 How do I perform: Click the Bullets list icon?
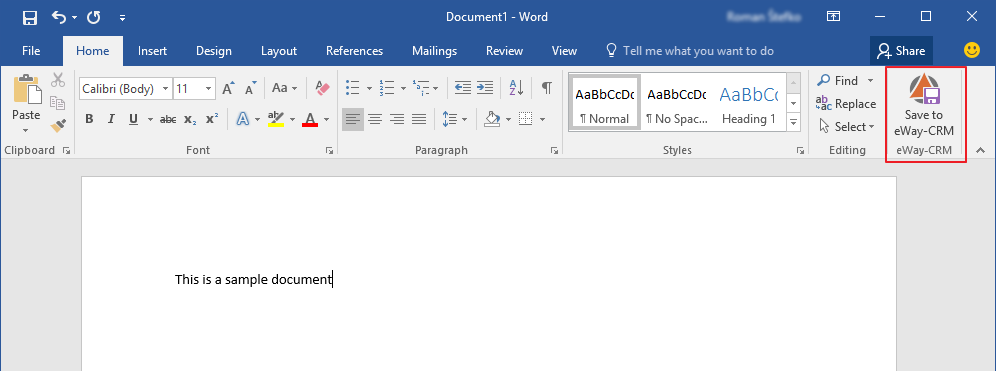[x=353, y=88]
